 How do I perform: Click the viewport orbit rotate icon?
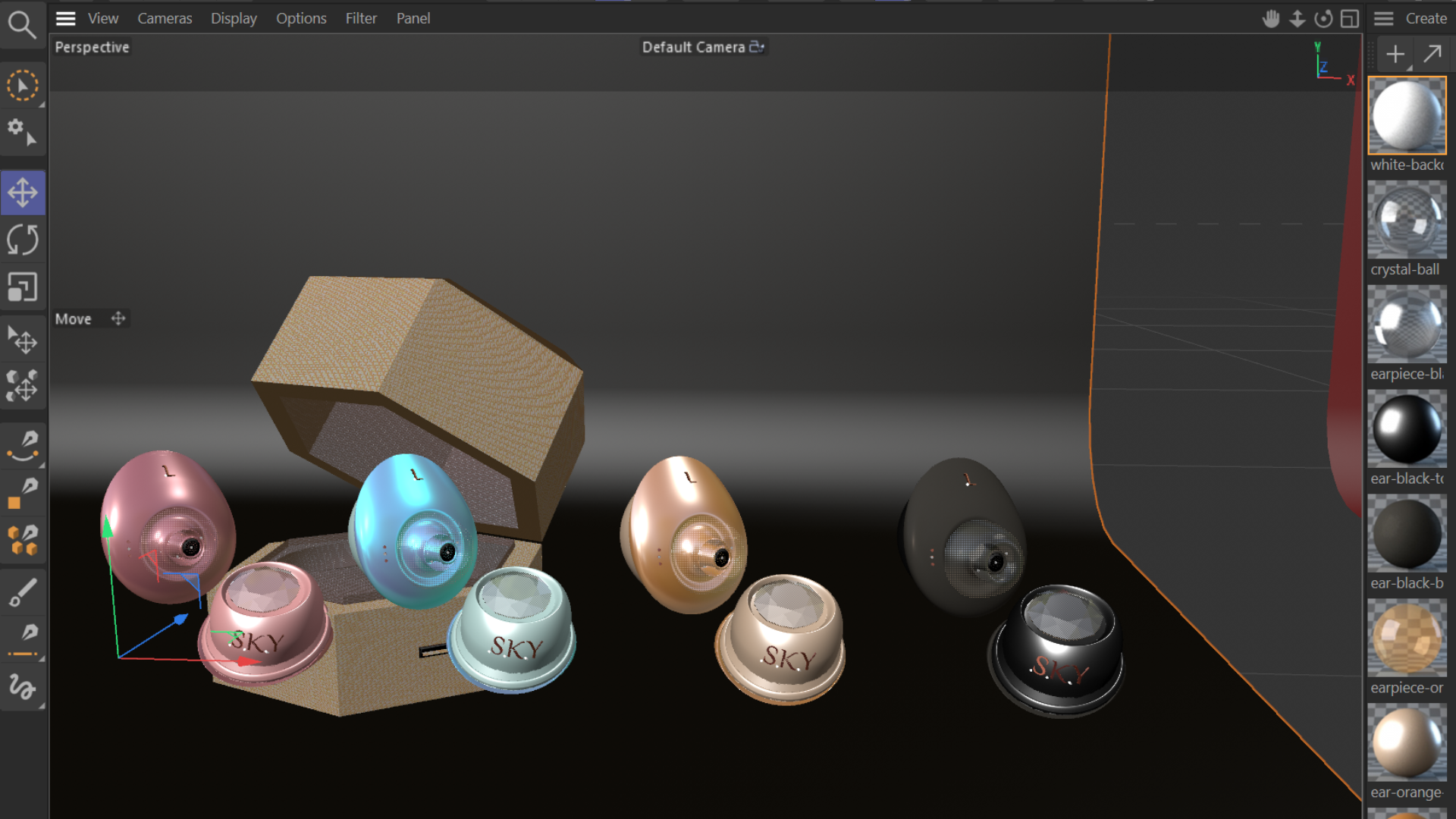click(1323, 19)
